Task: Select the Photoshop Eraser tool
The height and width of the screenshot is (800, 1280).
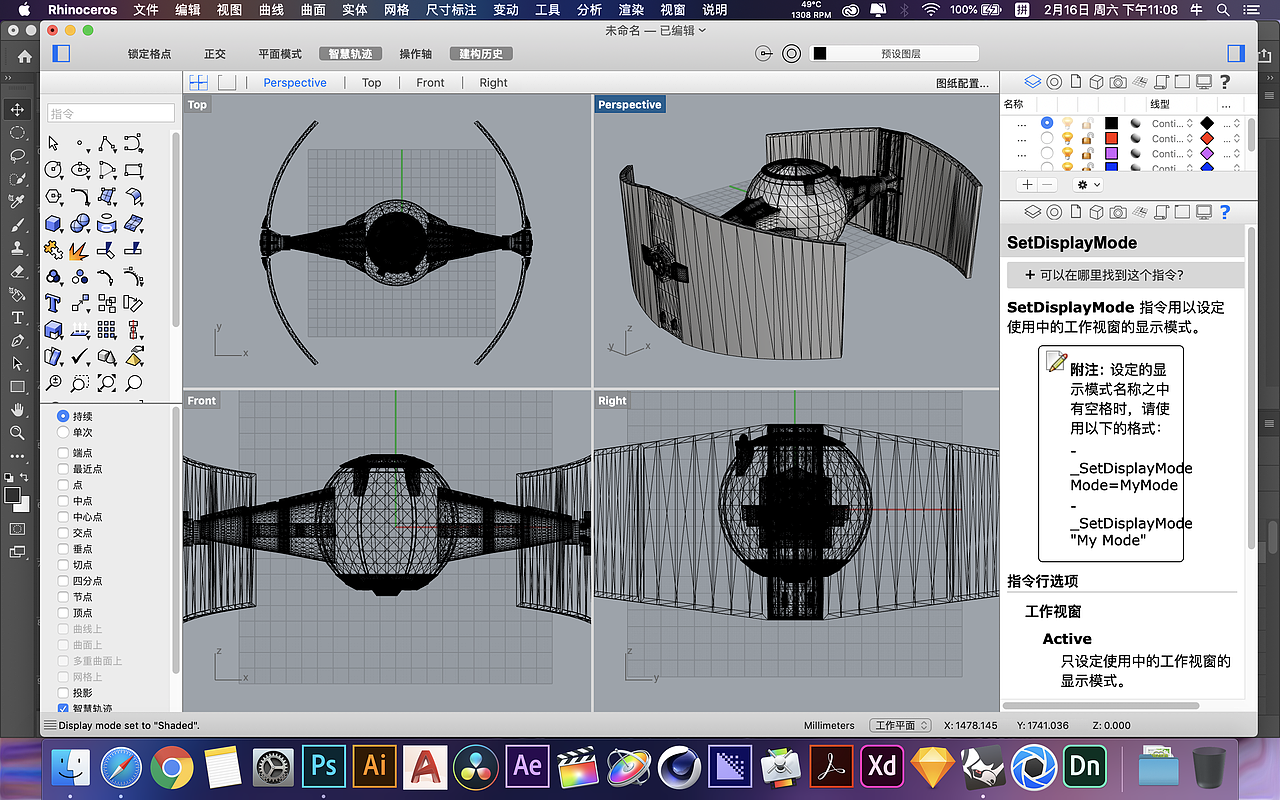Action: click(17, 271)
